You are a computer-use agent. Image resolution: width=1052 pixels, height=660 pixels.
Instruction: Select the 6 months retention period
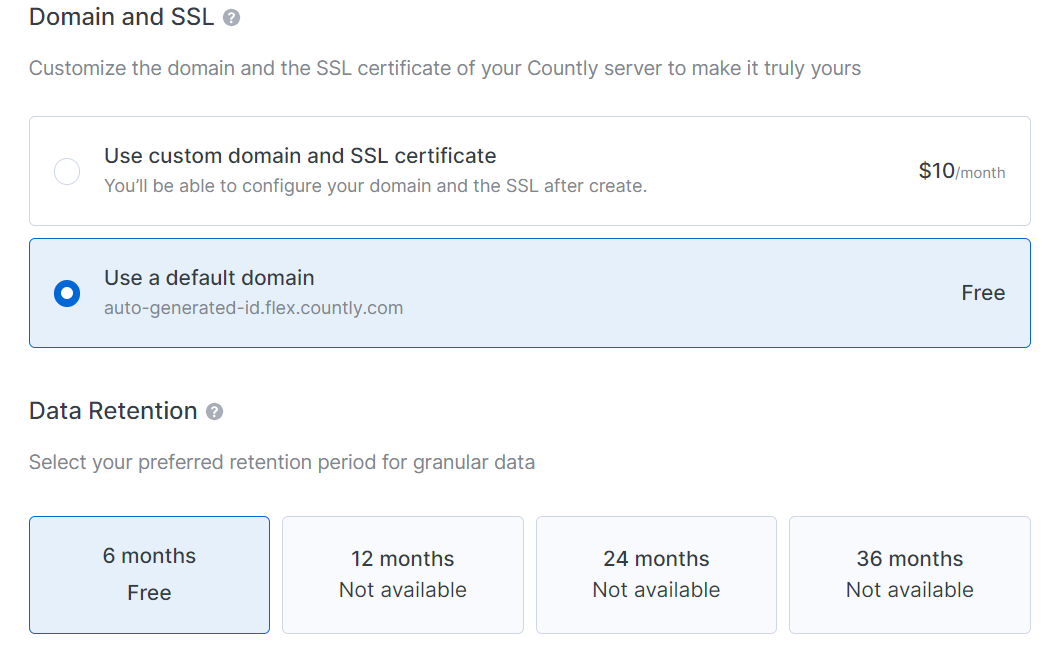[149, 575]
